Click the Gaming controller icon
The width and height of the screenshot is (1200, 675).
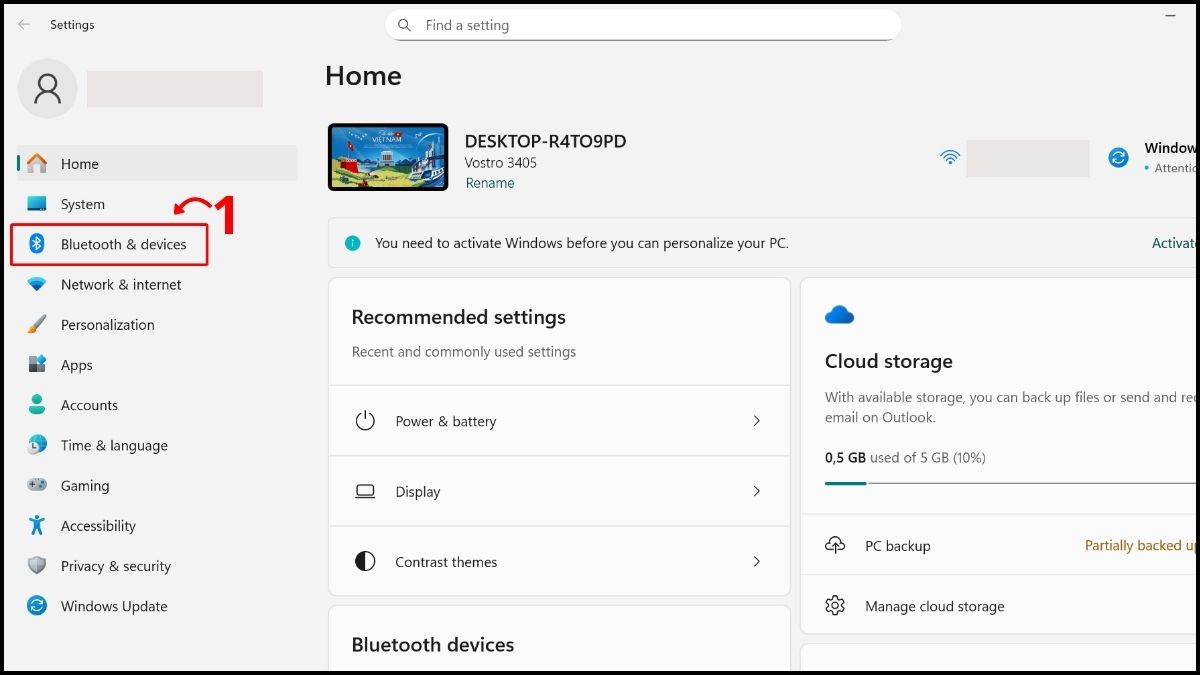(x=37, y=485)
